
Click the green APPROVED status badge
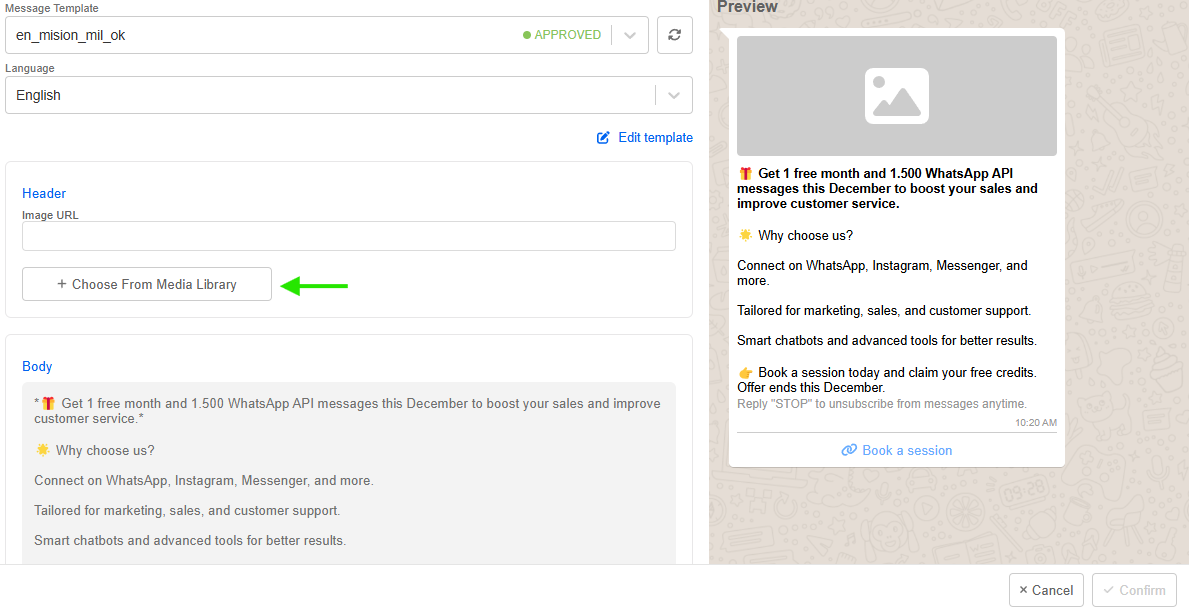pos(562,35)
